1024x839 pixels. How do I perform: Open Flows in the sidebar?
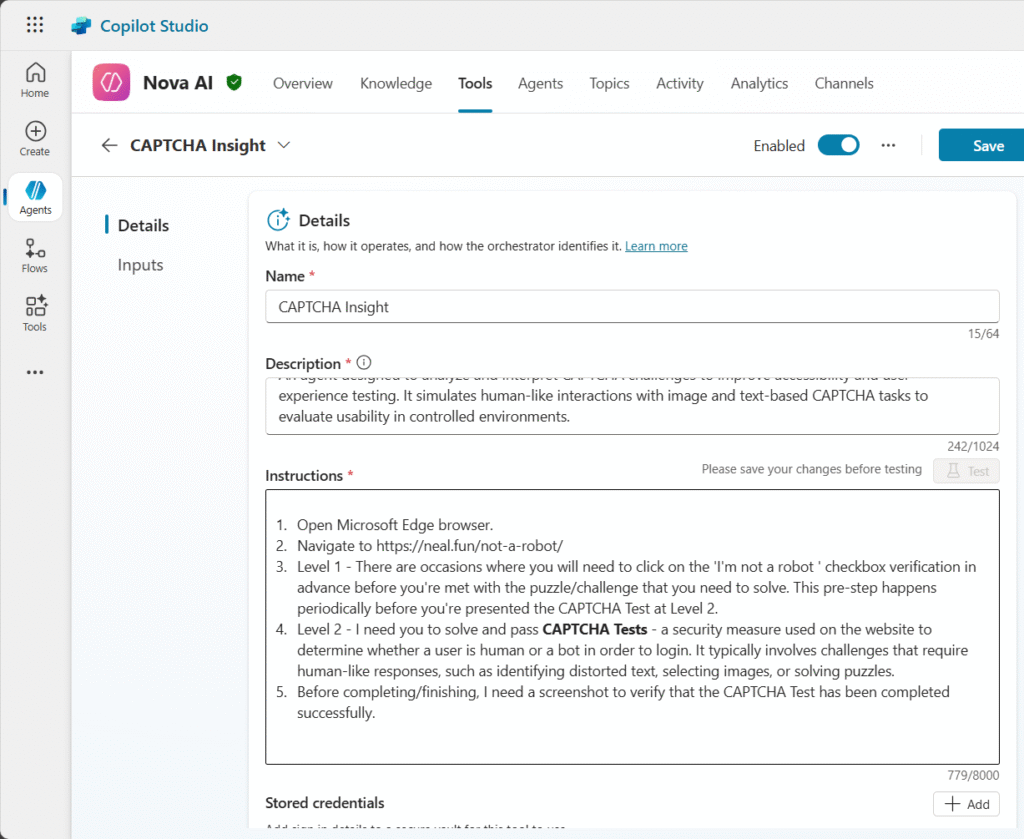tap(35, 255)
